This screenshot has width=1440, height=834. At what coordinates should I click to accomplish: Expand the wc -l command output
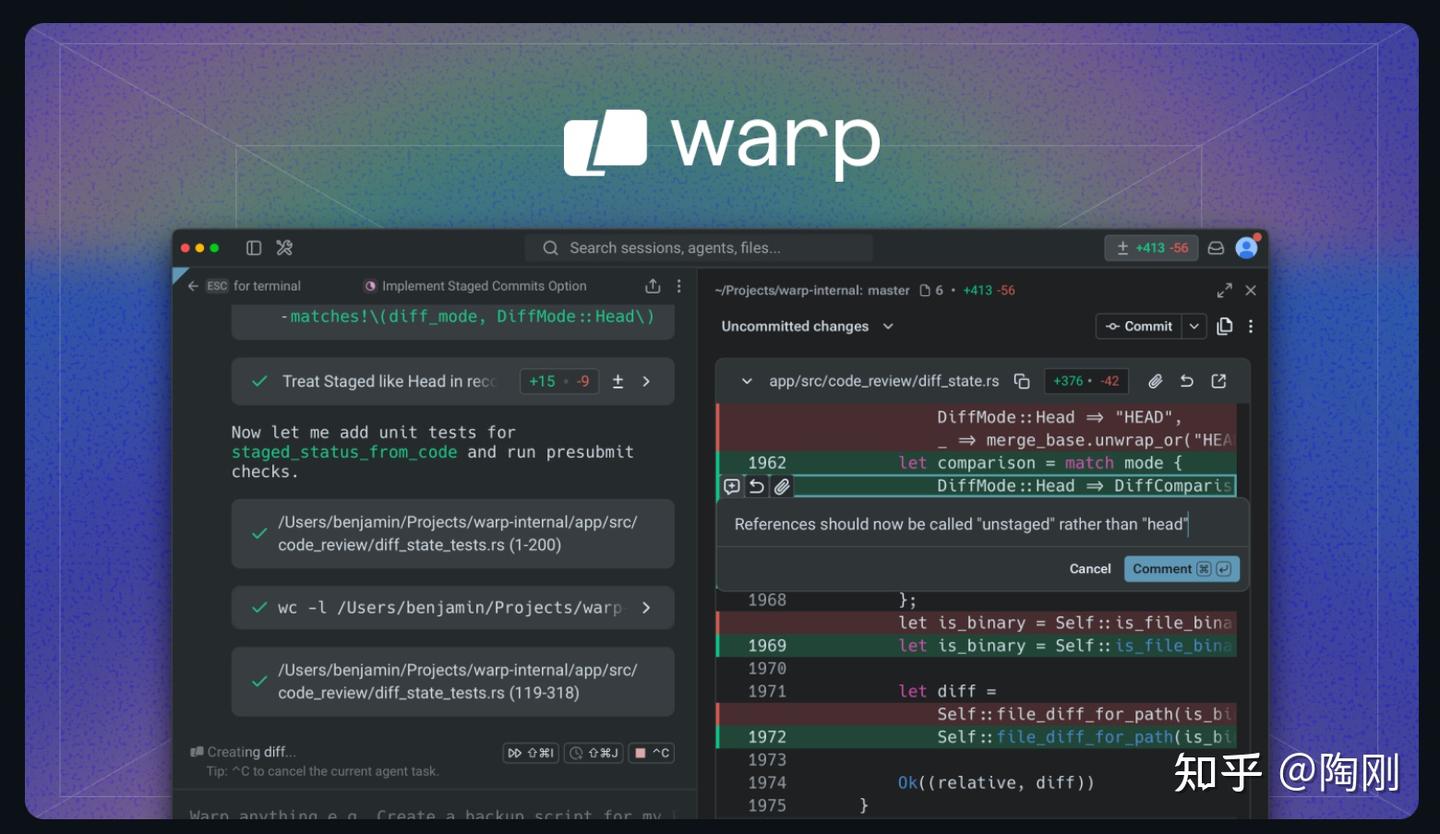coord(646,607)
